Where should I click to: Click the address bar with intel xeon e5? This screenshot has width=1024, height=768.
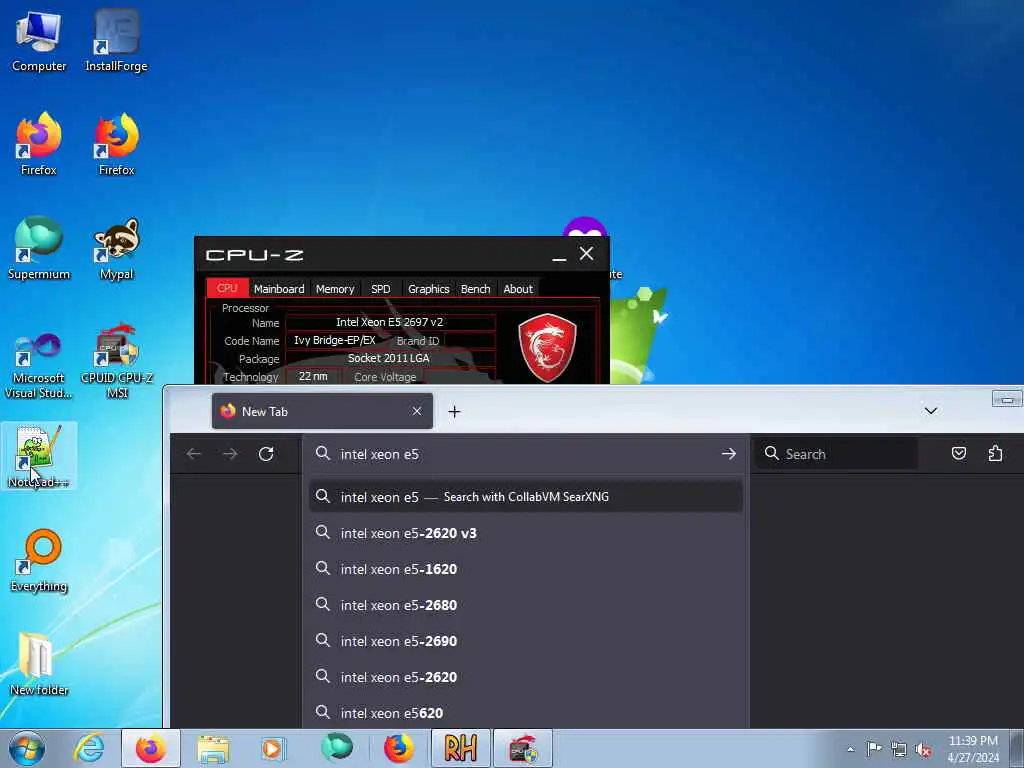[526, 454]
